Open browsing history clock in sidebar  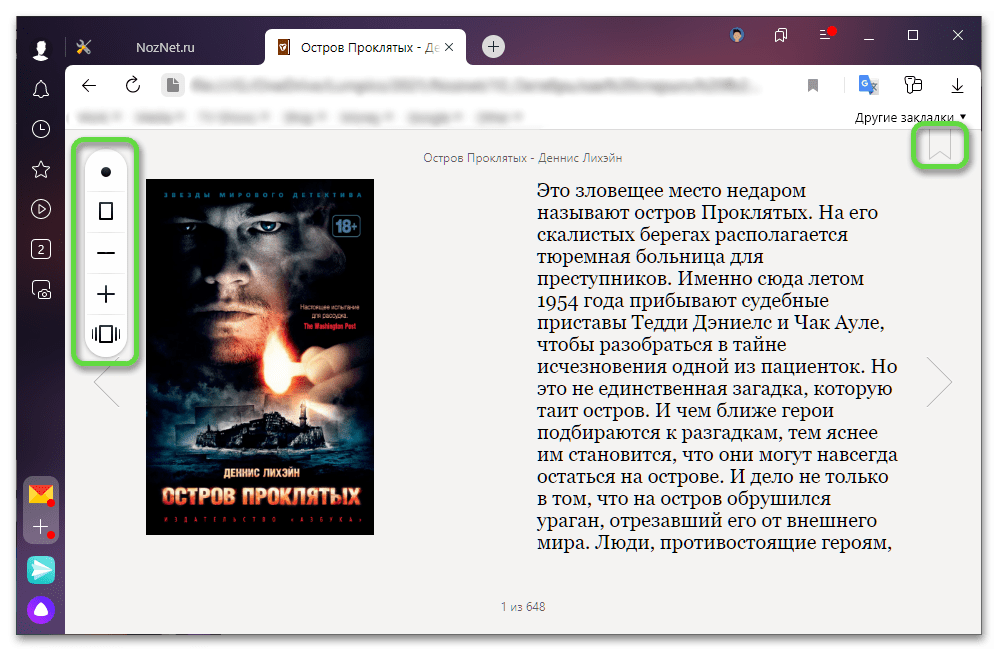pyautogui.click(x=41, y=129)
